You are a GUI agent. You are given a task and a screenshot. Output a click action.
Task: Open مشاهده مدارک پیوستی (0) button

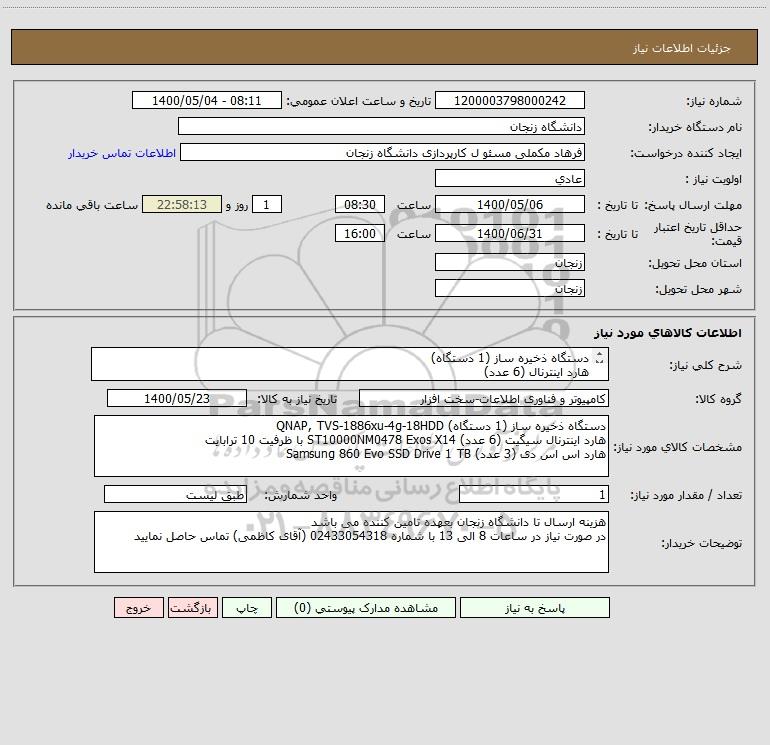(x=366, y=608)
